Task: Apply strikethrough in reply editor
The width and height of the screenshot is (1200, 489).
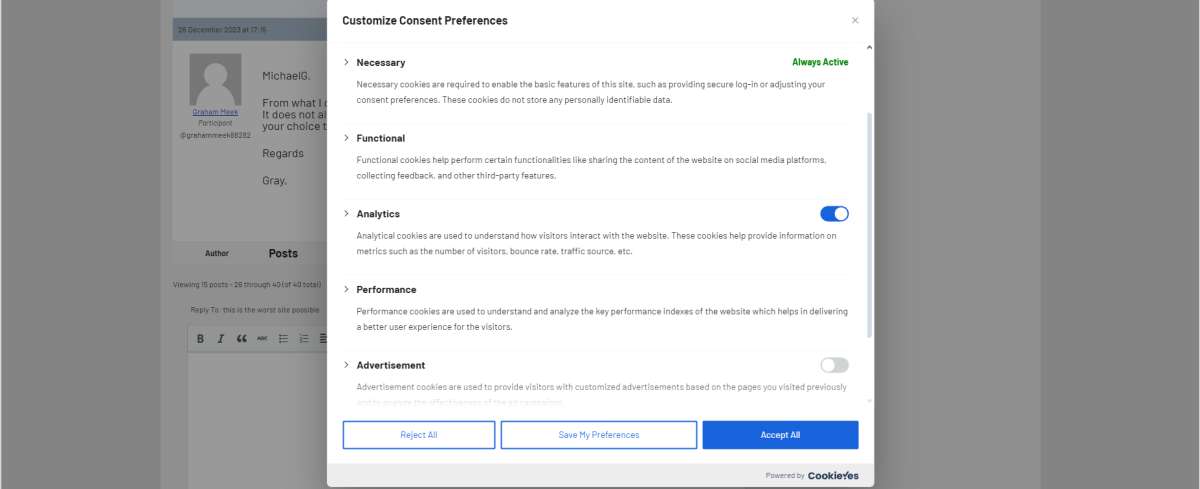Action: [x=262, y=339]
